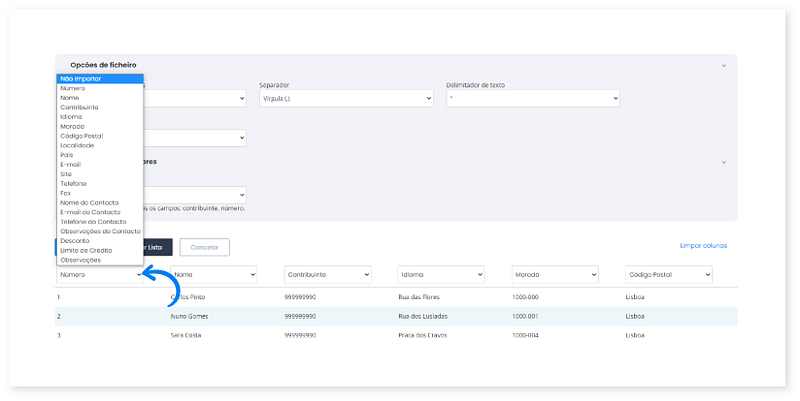Image resolution: width=800 pixels, height=401 pixels.
Task: Open the Código Postal column dropdown
Action: click(x=667, y=273)
